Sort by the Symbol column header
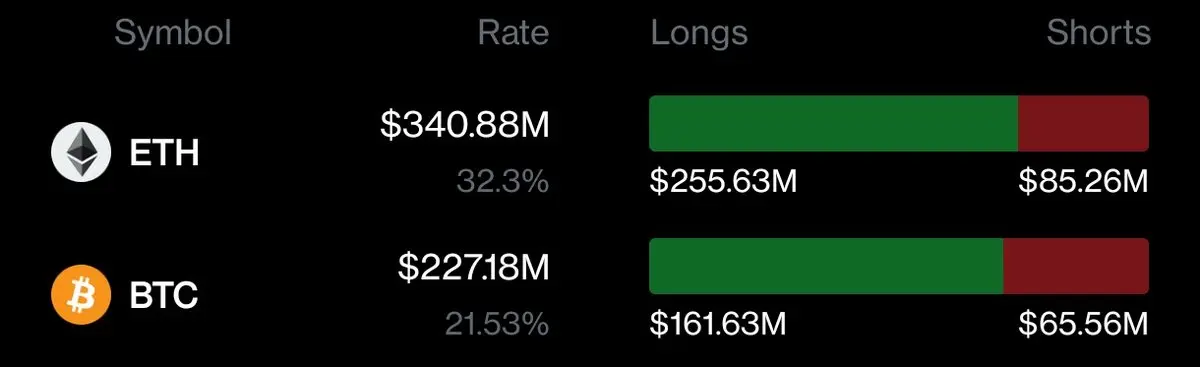Image resolution: width=1200 pixels, height=367 pixels. coord(173,33)
